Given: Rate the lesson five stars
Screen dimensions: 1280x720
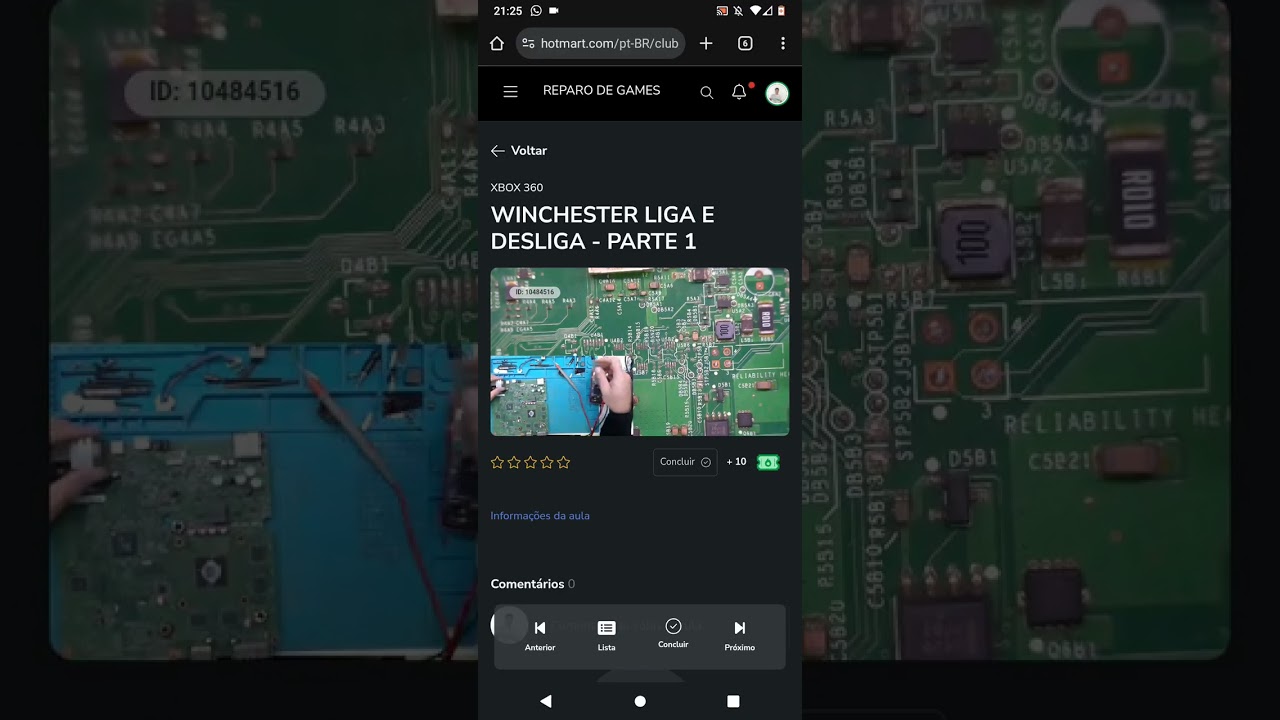Looking at the screenshot, I should pyautogui.click(x=563, y=462).
